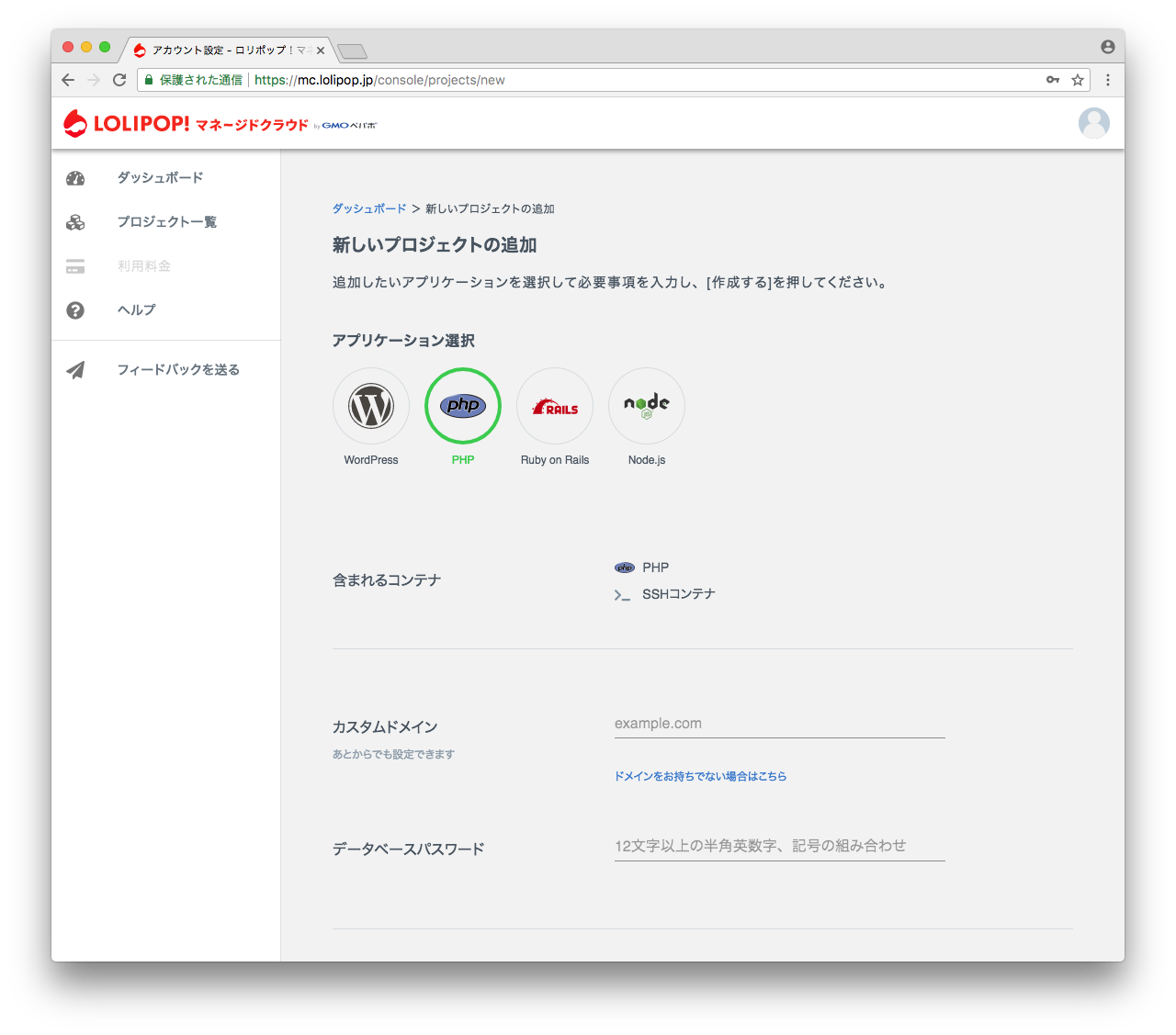Click the データベースパスワード input field

[x=779, y=846]
